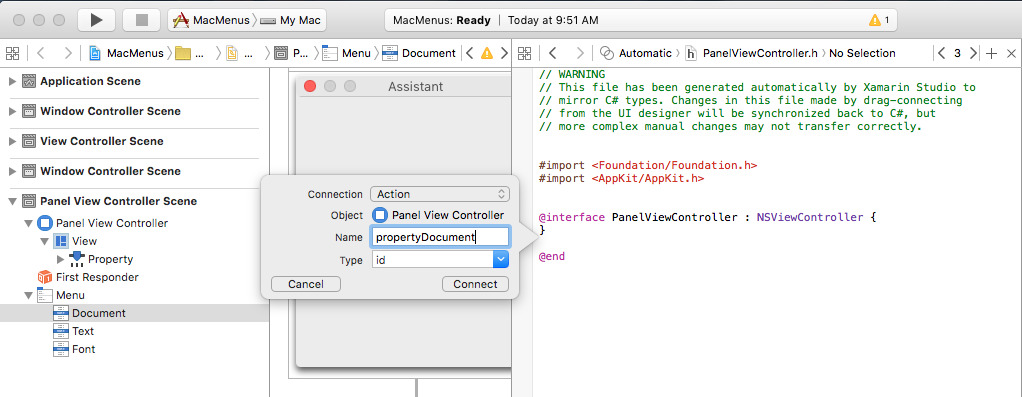Open Automatic assistant mode menu
The height and width of the screenshot is (397, 1022).
635,53
